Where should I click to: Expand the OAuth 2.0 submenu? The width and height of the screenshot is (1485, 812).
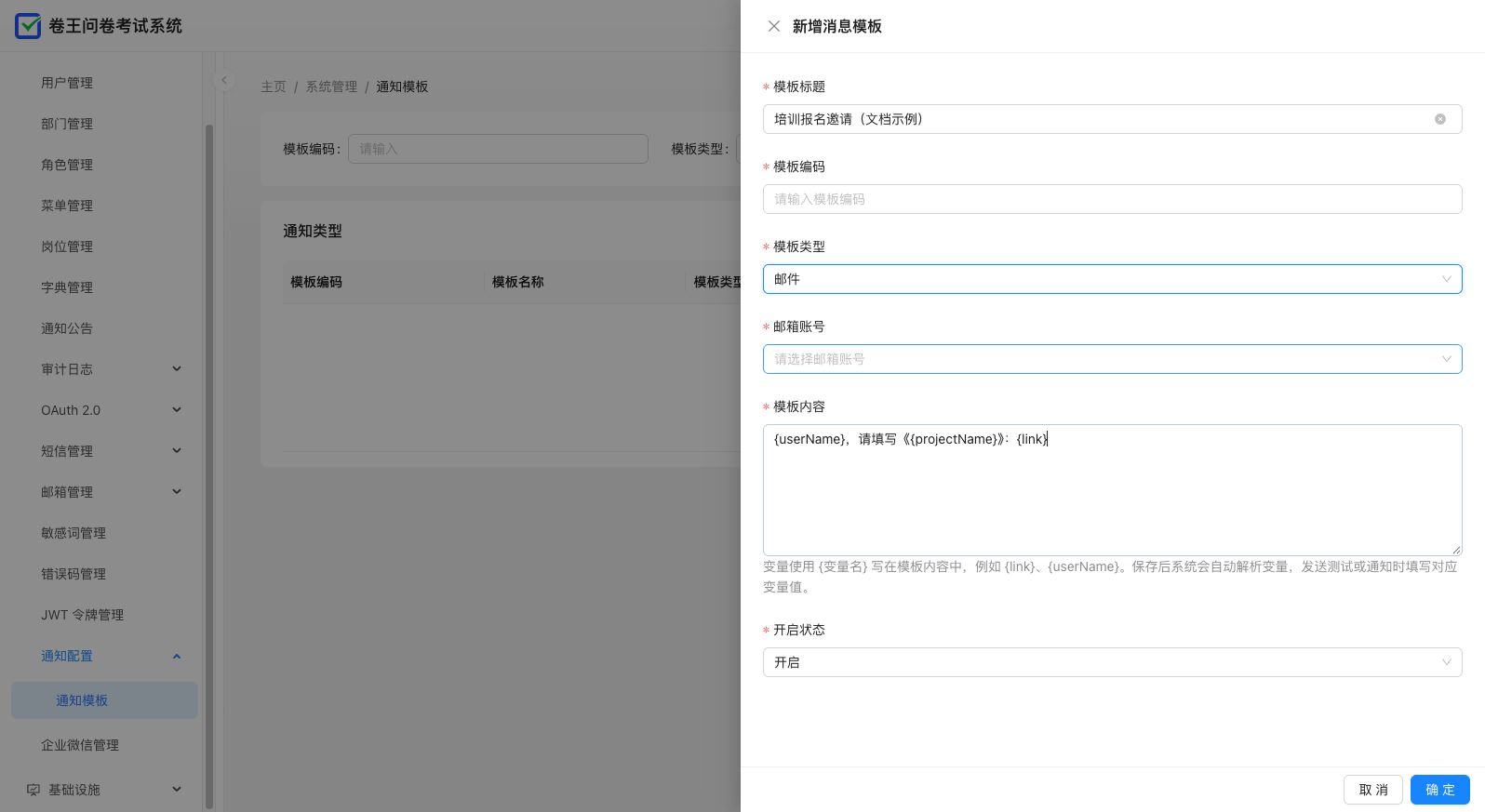tap(177, 410)
